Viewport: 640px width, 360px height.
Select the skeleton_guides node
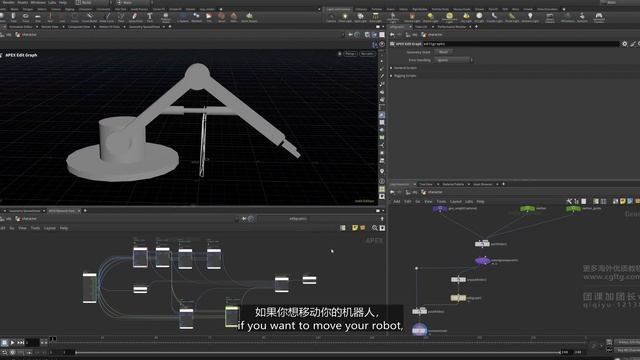(573, 209)
